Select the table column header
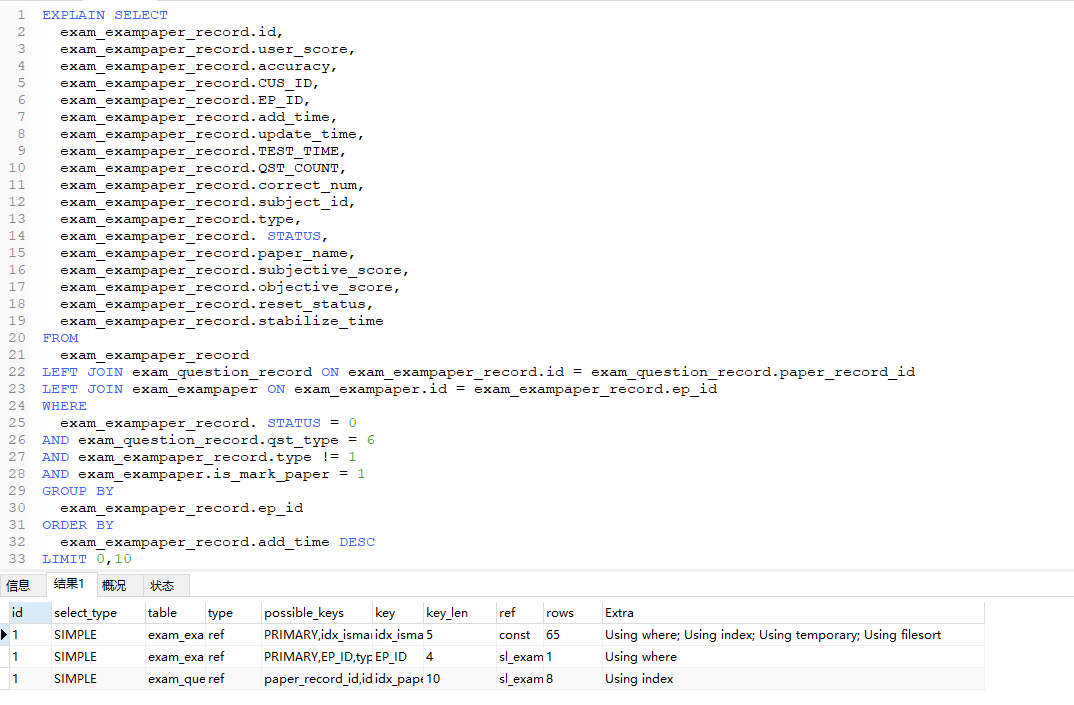Viewport: 1074px width, 705px height. (175, 613)
